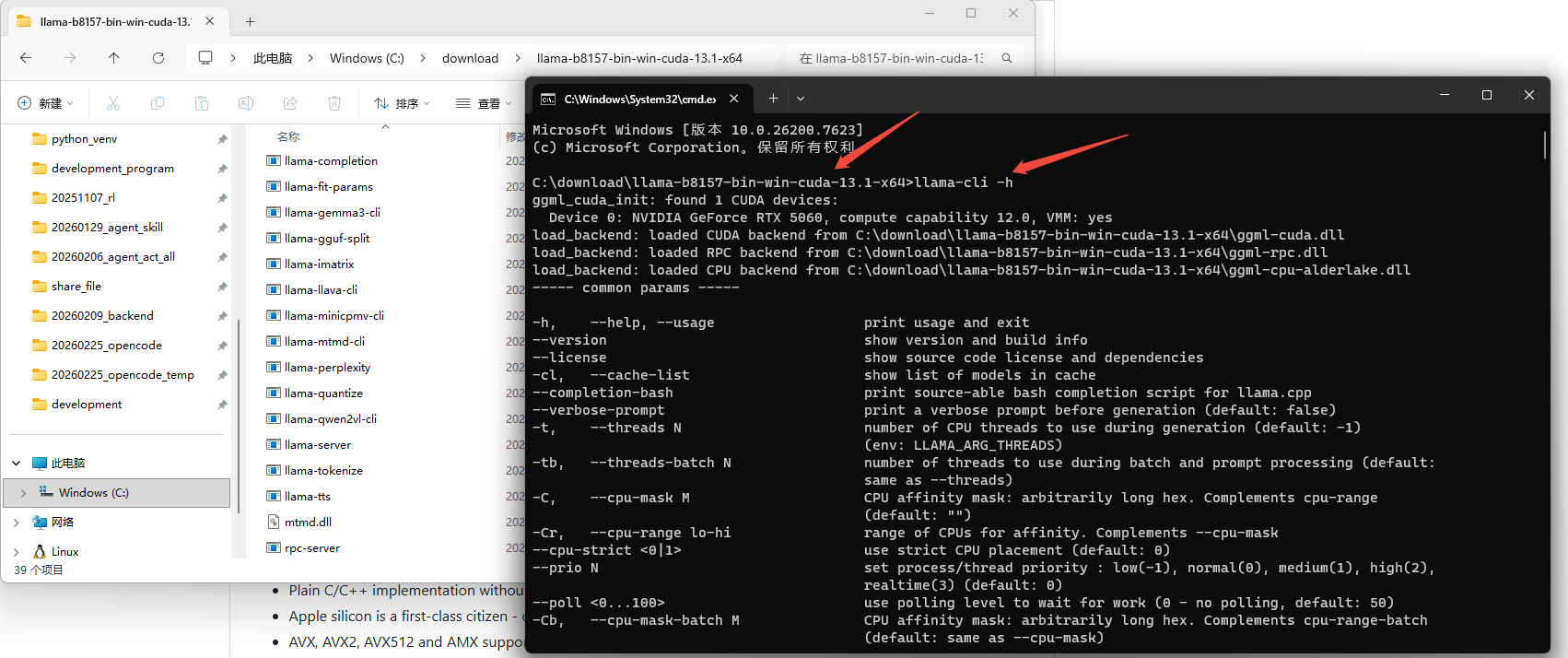Screen dimensions: 1568x658
Task: Go back in File Explorer
Action: point(26,58)
